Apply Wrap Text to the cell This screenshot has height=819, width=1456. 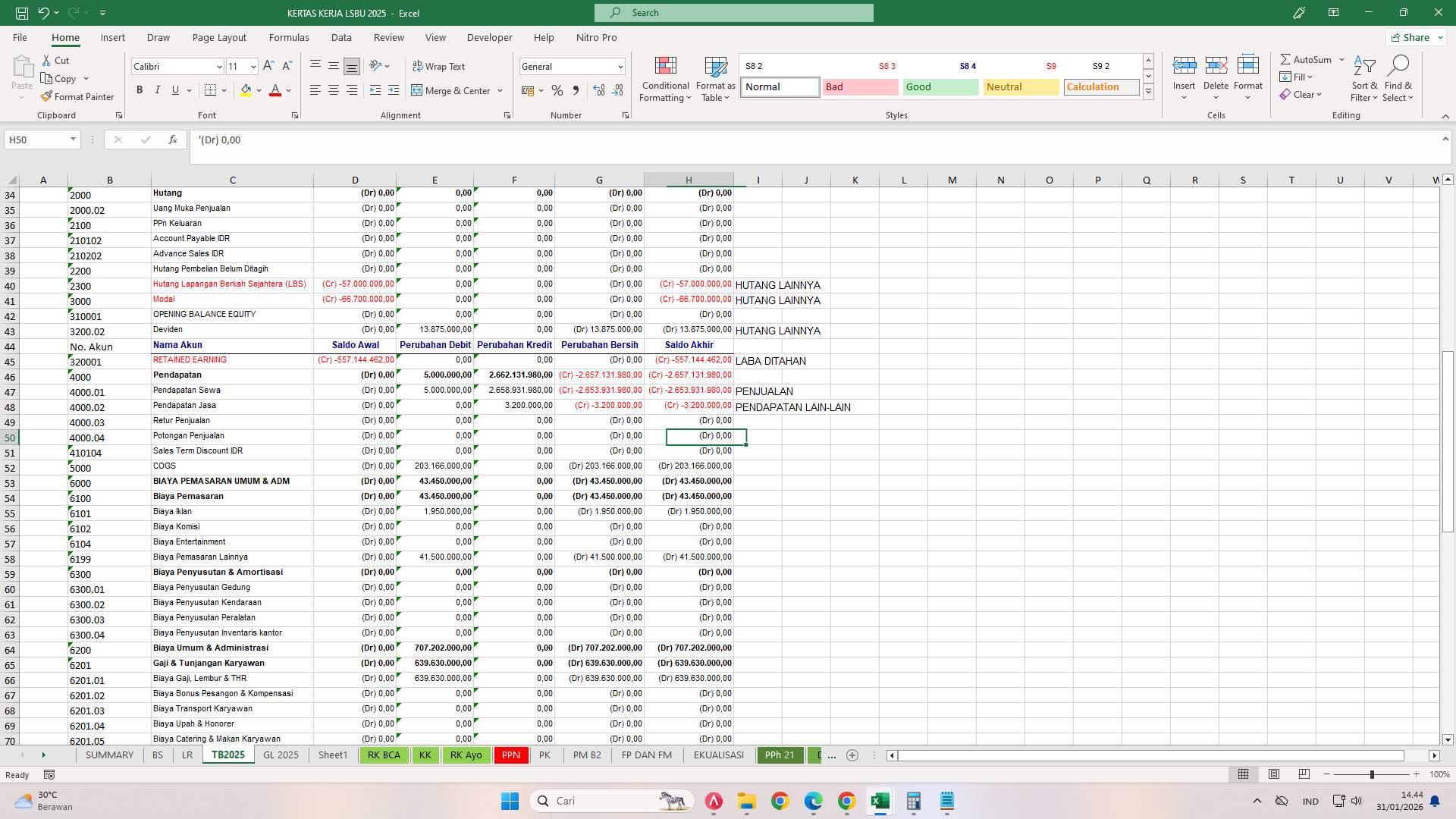point(439,66)
